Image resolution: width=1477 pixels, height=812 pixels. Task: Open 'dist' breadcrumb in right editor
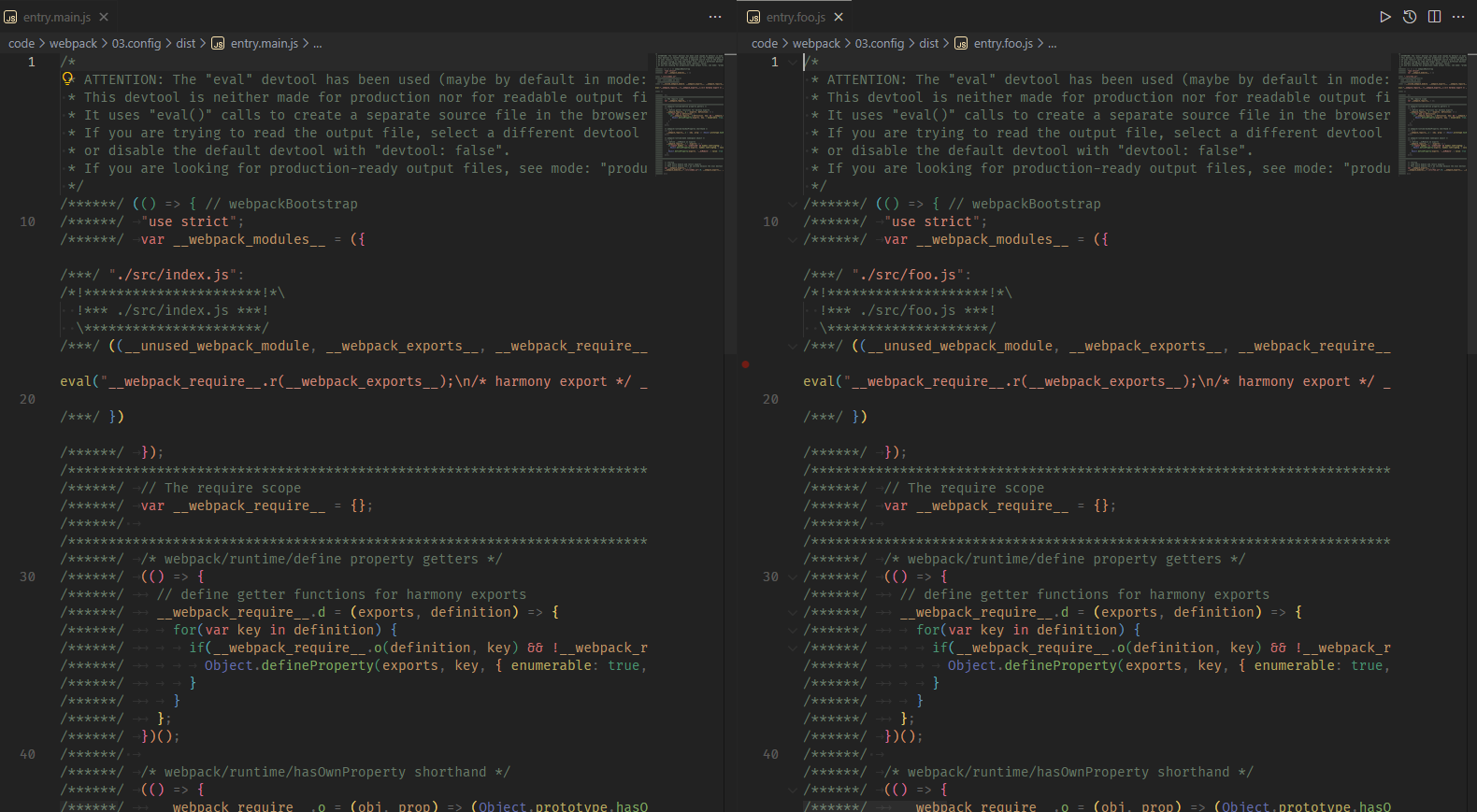[x=929, y=44]
